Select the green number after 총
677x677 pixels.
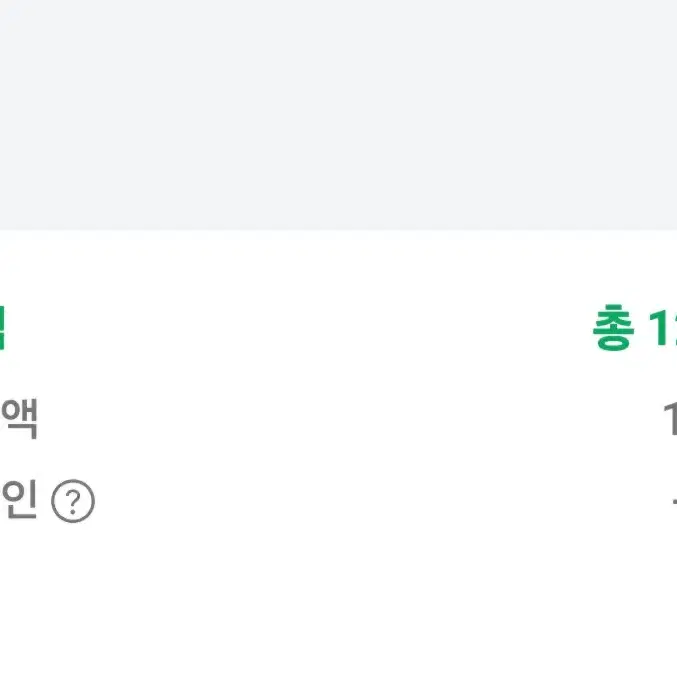[x=663, y=328]
